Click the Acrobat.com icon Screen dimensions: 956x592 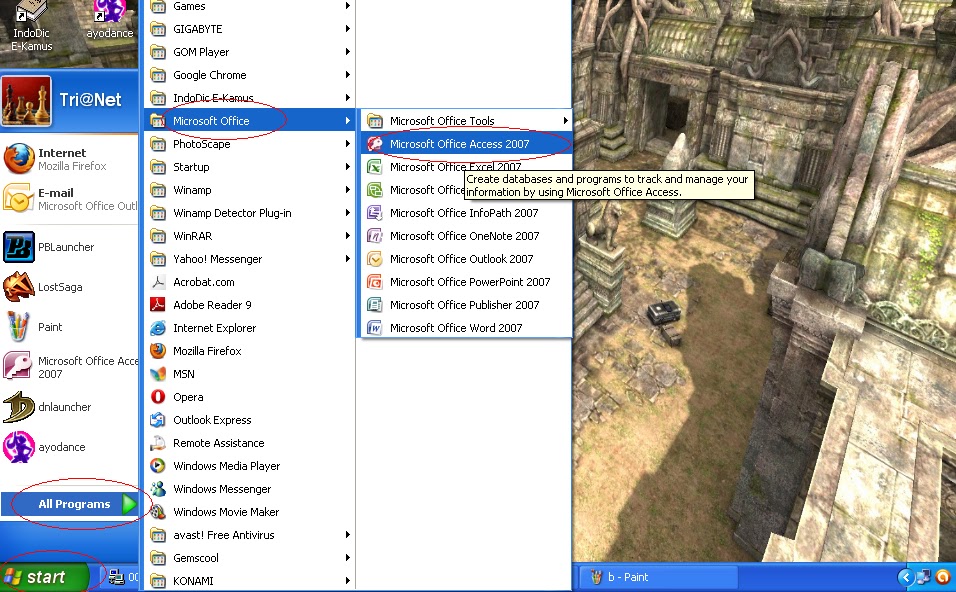click(158, 282)
